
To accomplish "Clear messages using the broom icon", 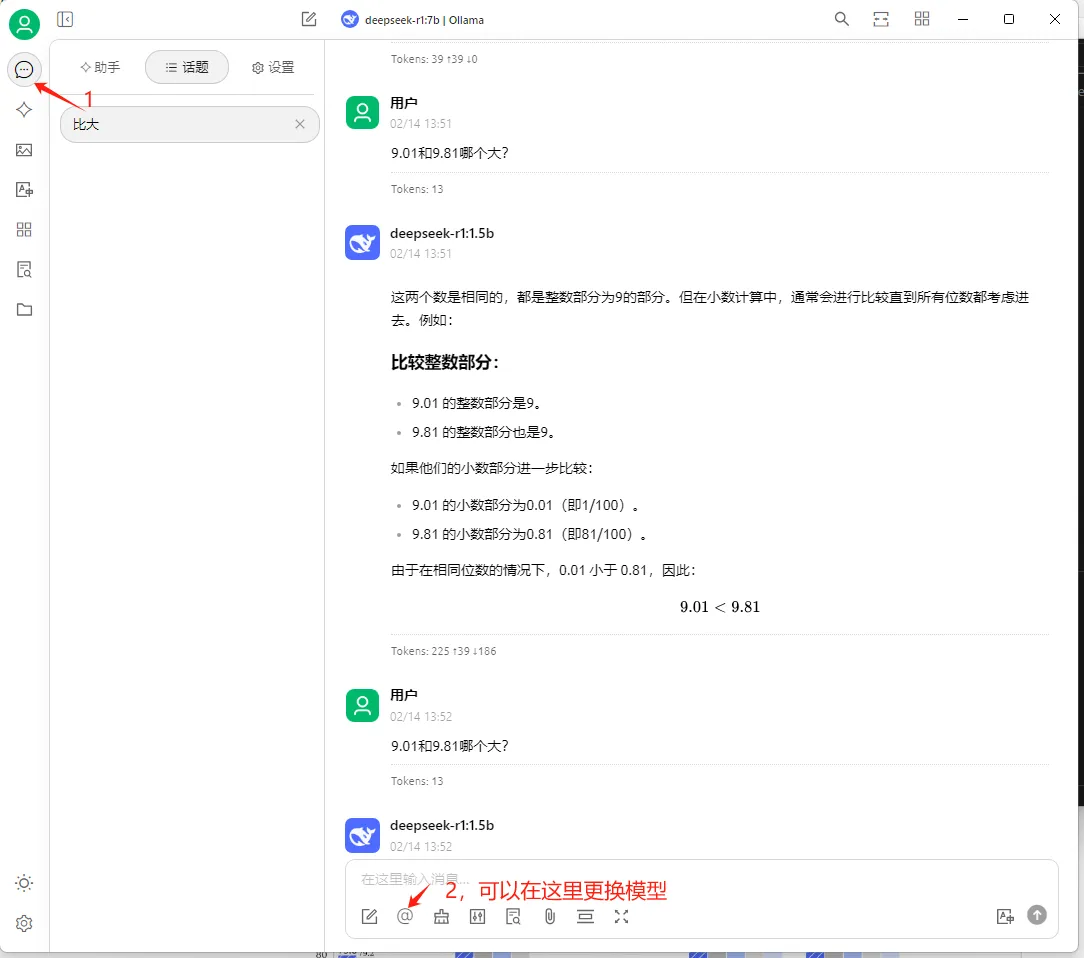I will (x=441, y=915).
